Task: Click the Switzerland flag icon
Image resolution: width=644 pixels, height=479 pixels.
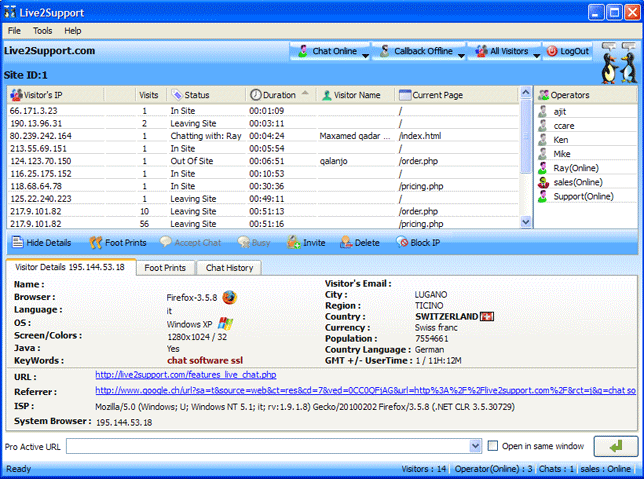Action: coord(487,317)
